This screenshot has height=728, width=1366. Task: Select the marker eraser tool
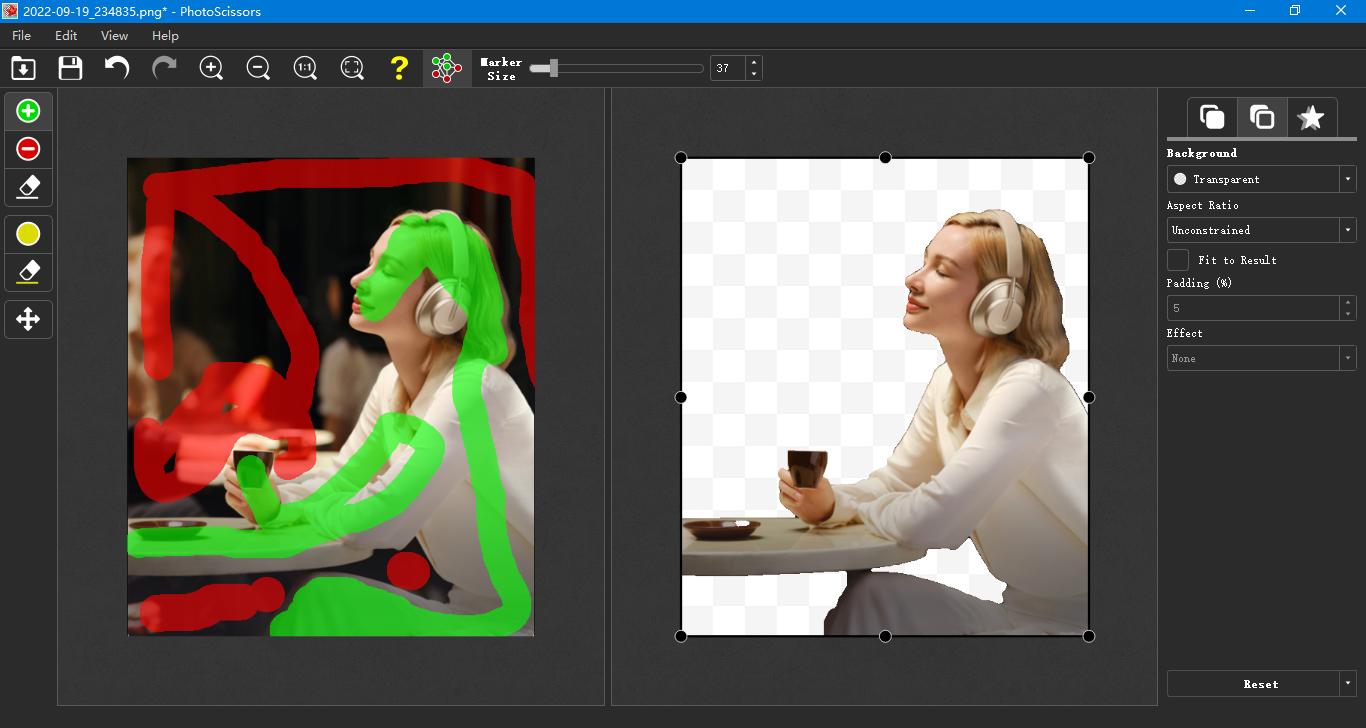tap(27, 187)
